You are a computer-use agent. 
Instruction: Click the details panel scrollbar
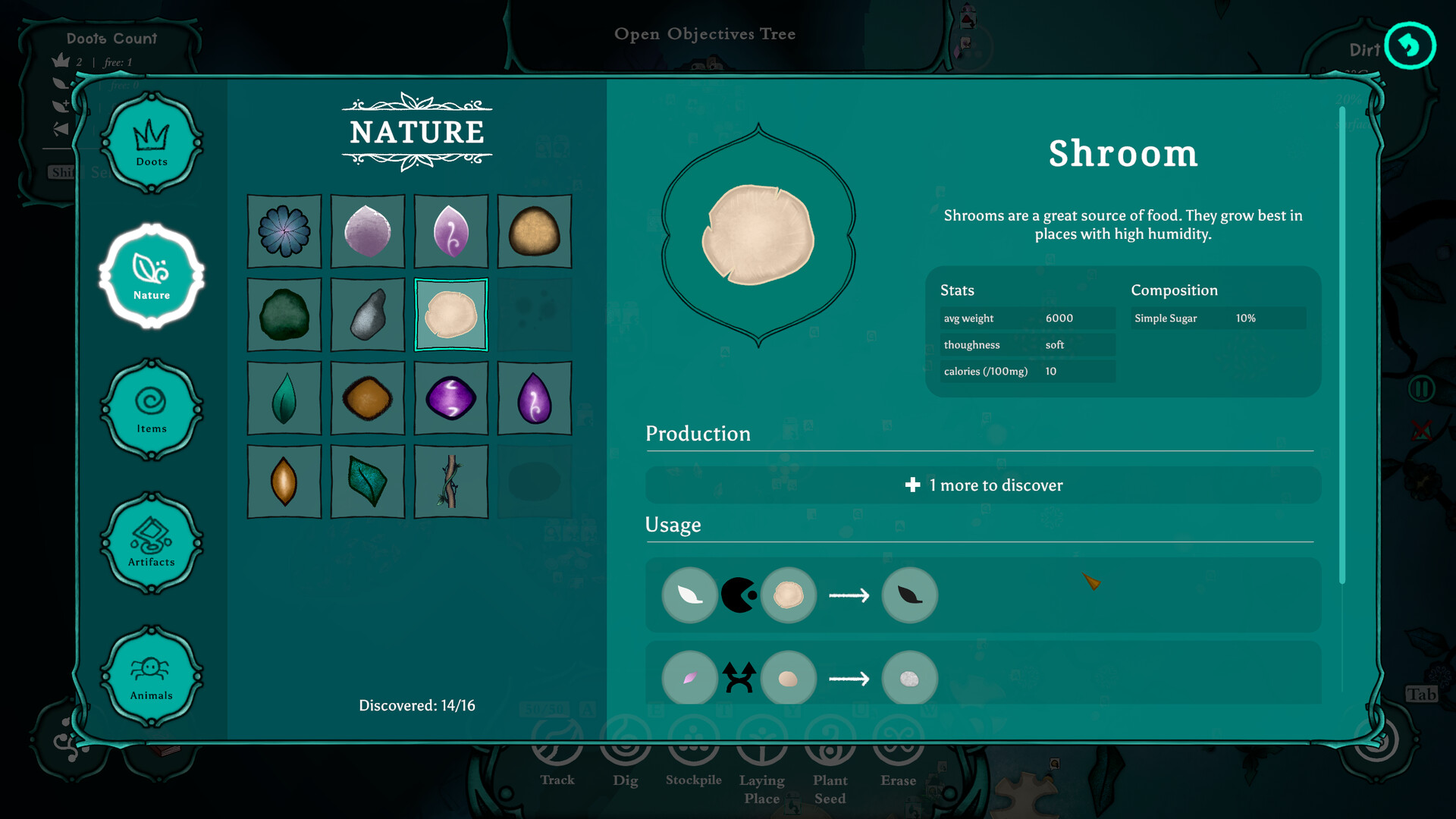1341,345
